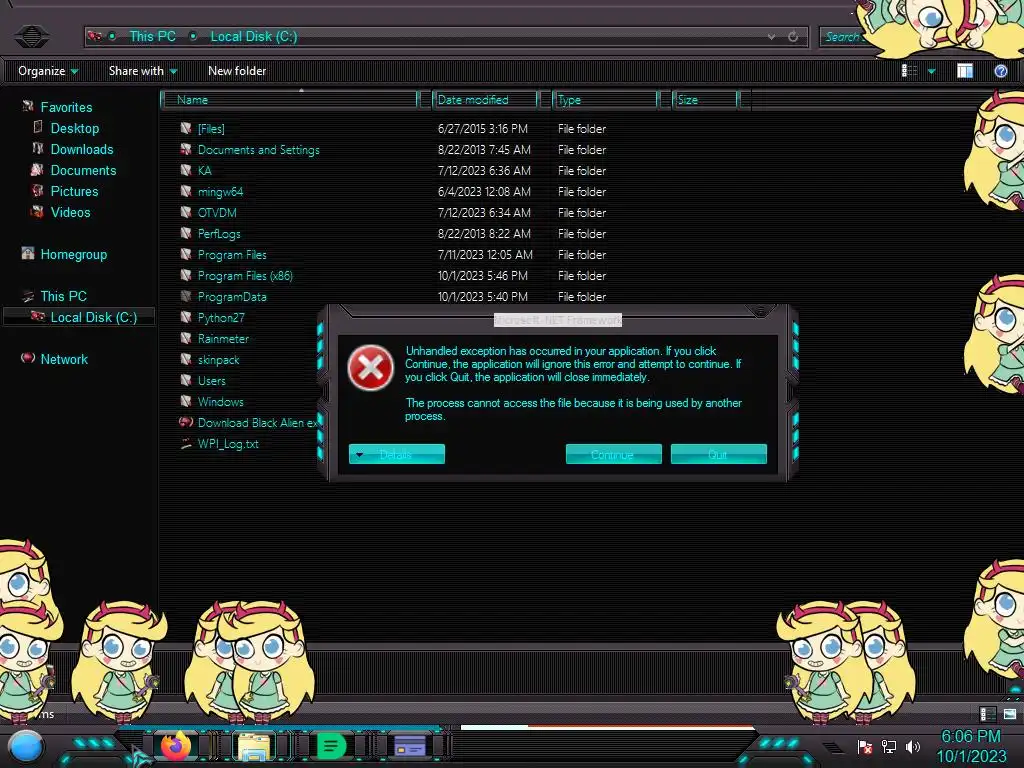Open the view options dropdown arrow
1024x768 pixels.
tap(932, 71)
